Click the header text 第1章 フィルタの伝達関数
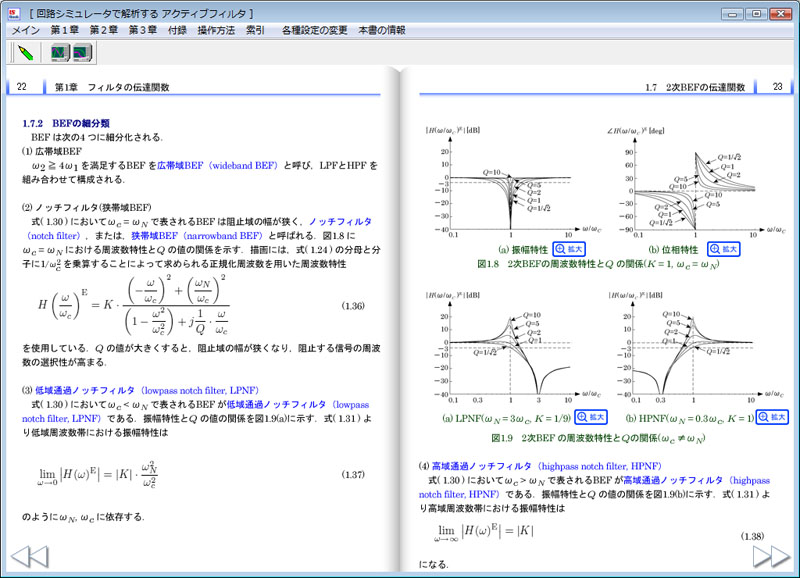Viewport: 800px width, 578px height. tap(112, 87)
